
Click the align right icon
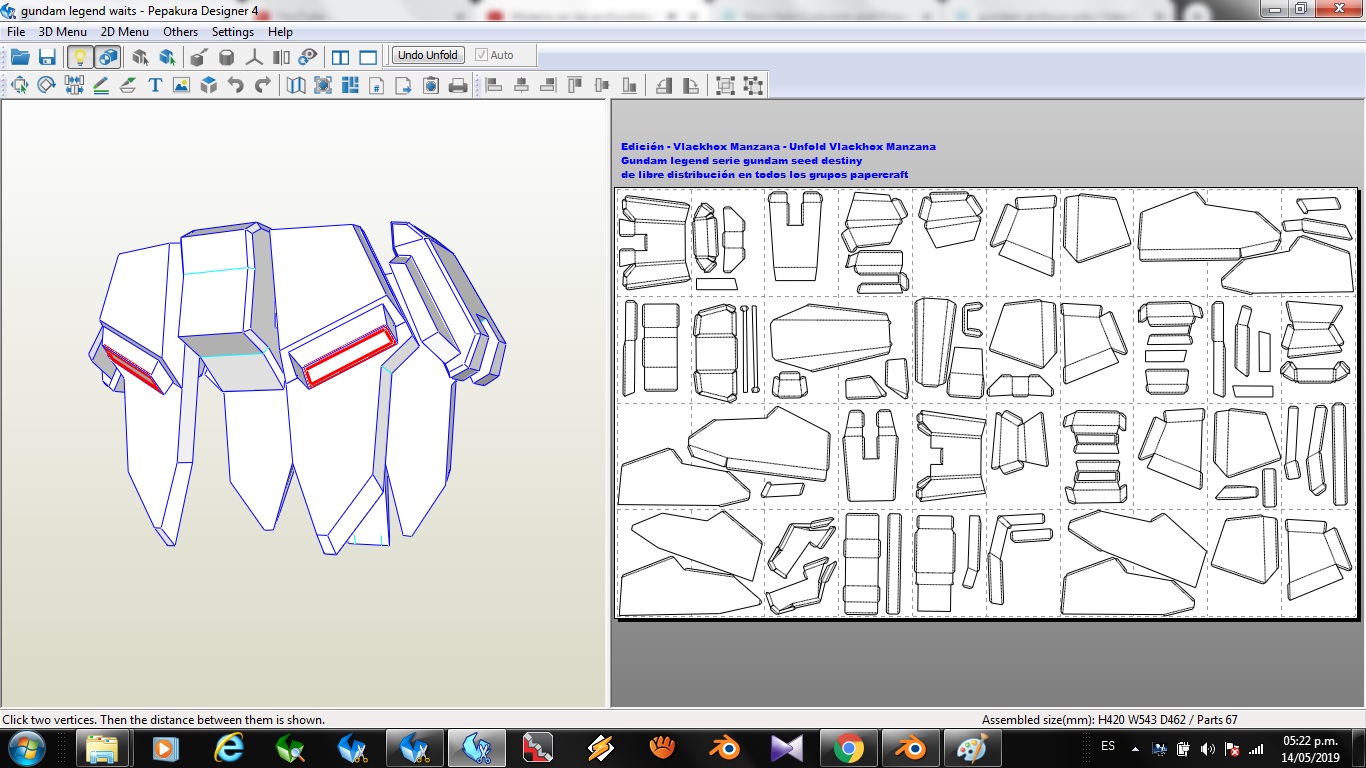[x=548, y=85]
